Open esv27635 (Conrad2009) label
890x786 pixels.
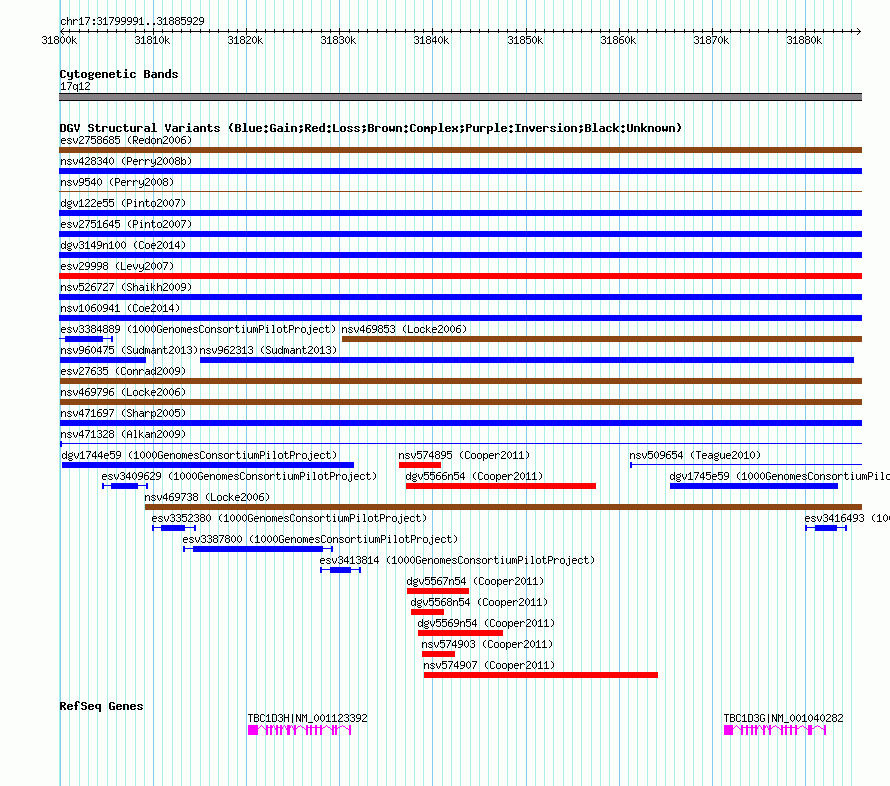pos(123,371)
